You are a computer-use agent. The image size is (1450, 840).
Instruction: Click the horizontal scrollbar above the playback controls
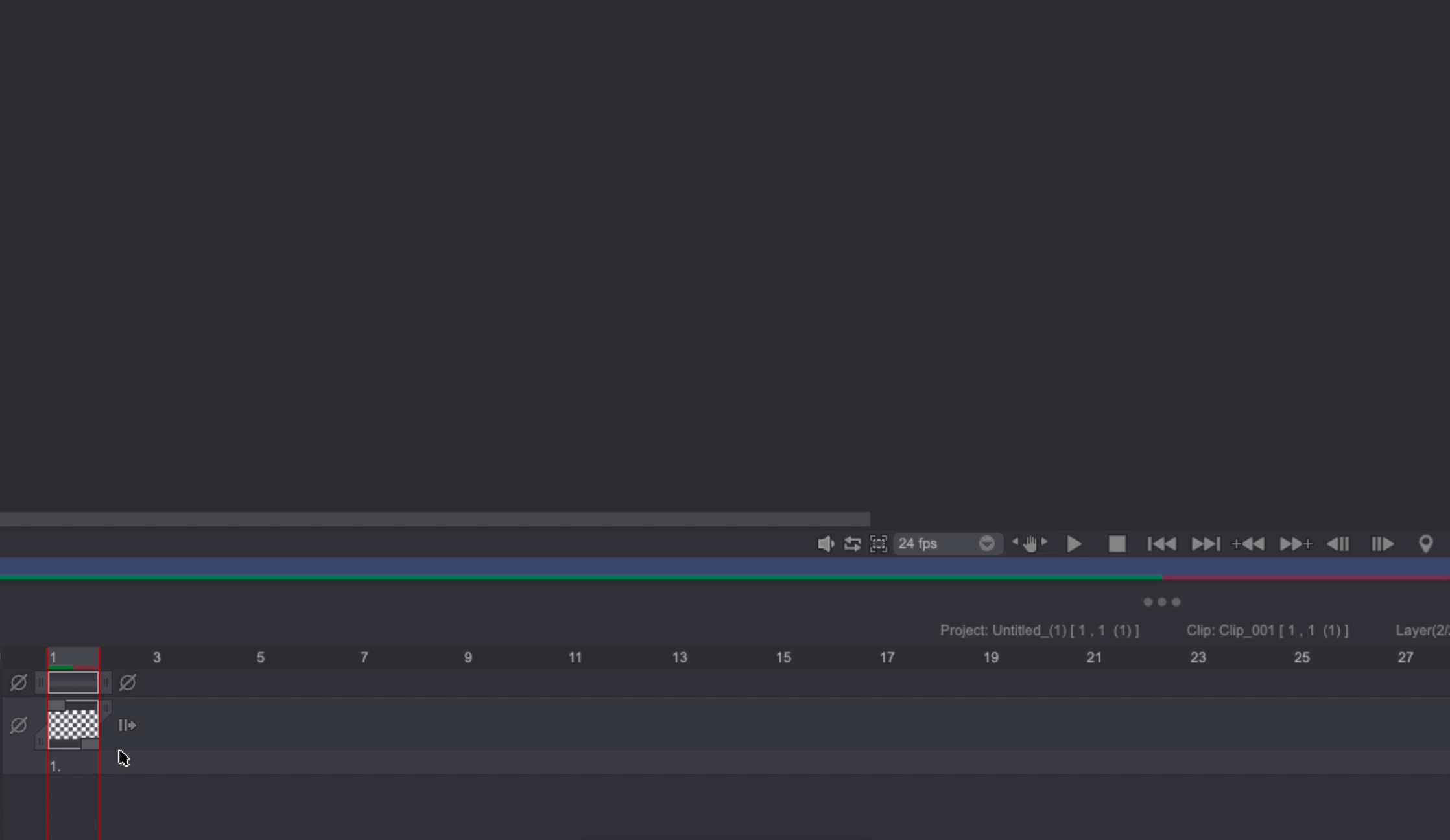coord(434,519)
